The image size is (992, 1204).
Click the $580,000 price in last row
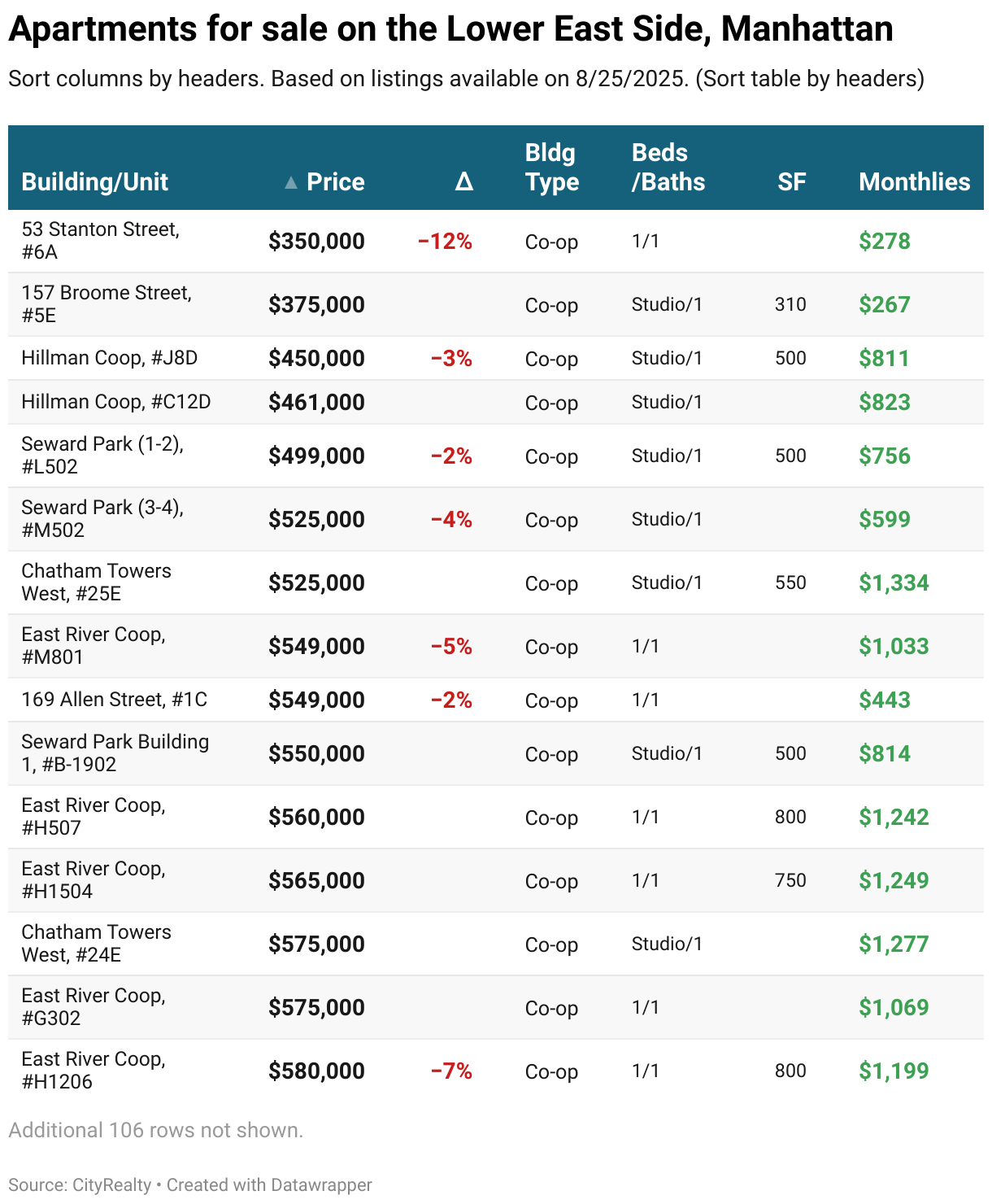[x=316, y=1071]
